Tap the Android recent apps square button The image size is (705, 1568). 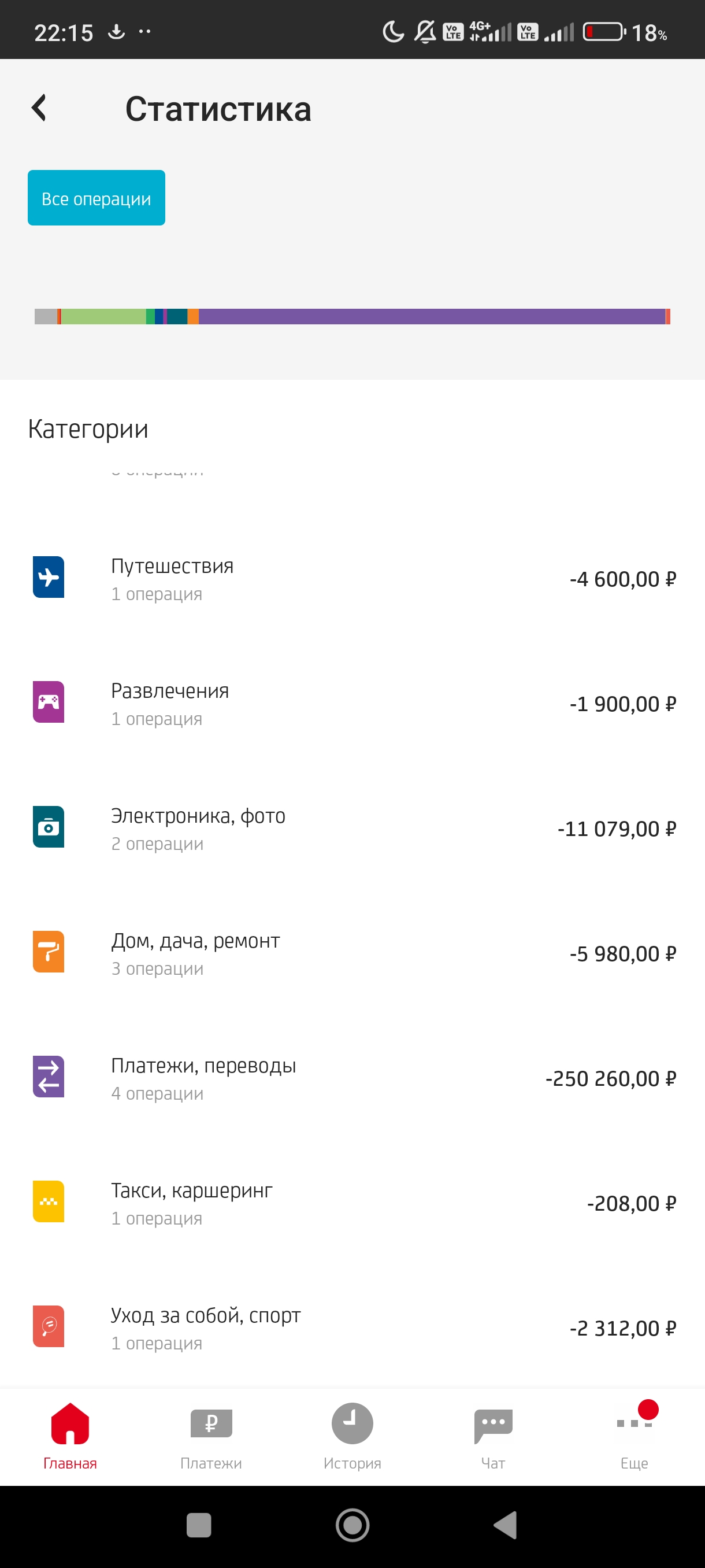click(x=199, y=1525)
